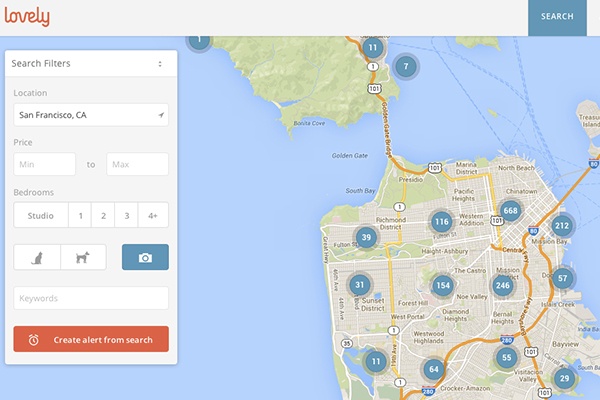Click the Haight-Ashbury map label

445,251
